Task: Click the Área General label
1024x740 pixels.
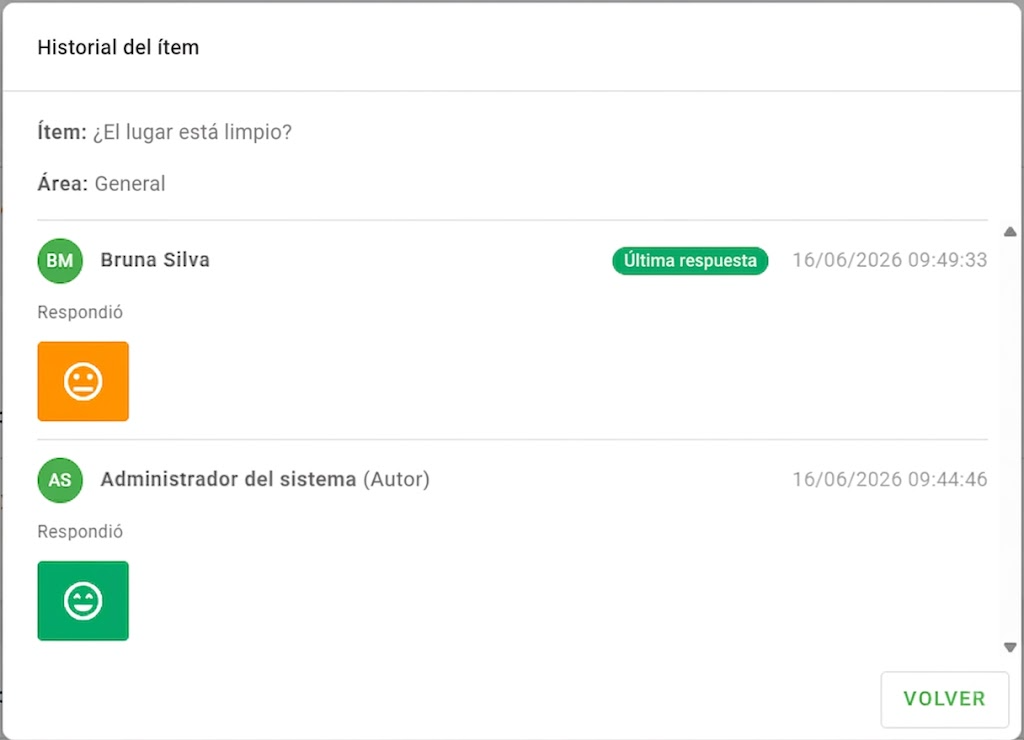Action: (101, 184)
